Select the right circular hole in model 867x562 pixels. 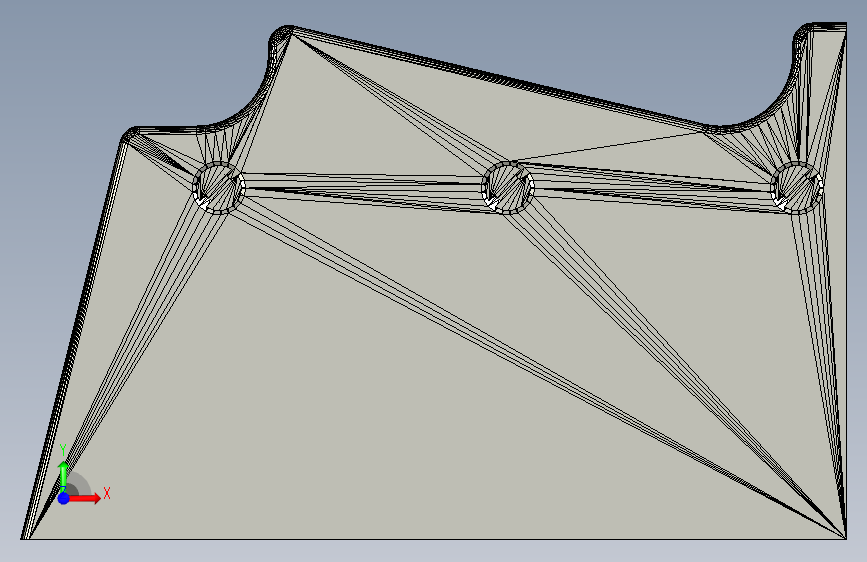[796, 188]
